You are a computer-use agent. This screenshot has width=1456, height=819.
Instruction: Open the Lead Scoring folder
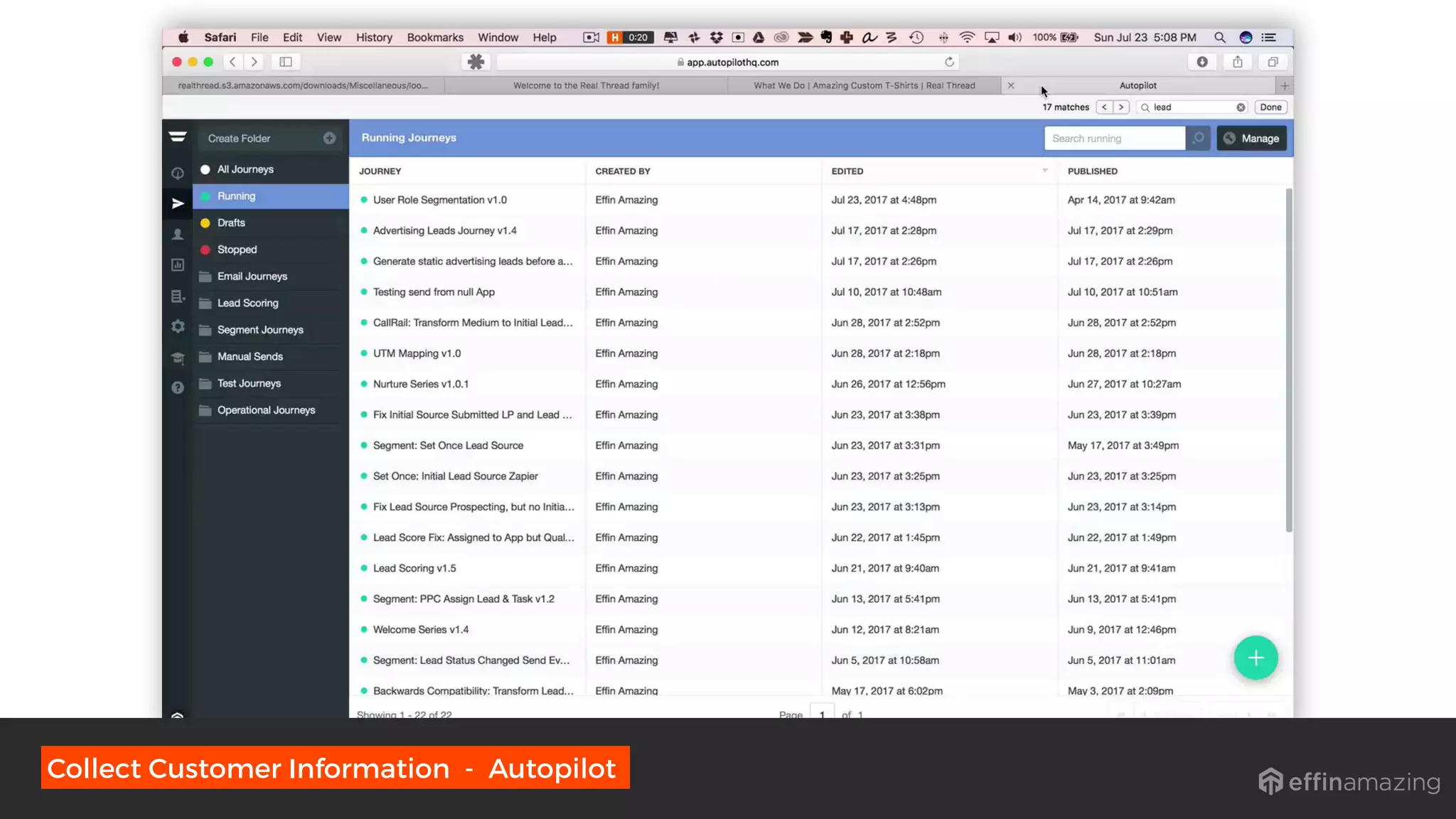(x=271, y=303)
